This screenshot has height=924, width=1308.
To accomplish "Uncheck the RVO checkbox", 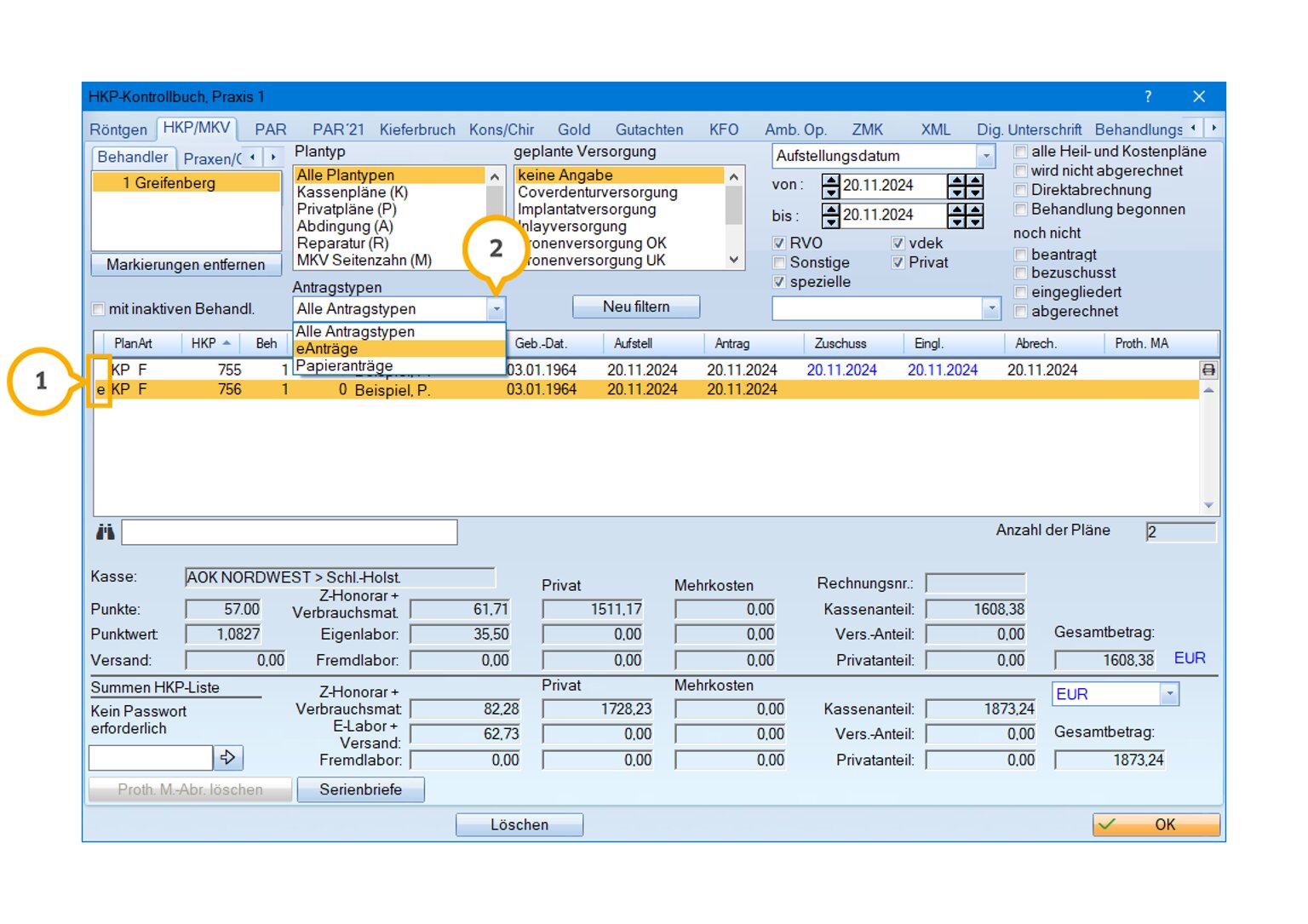I will 778,244.
